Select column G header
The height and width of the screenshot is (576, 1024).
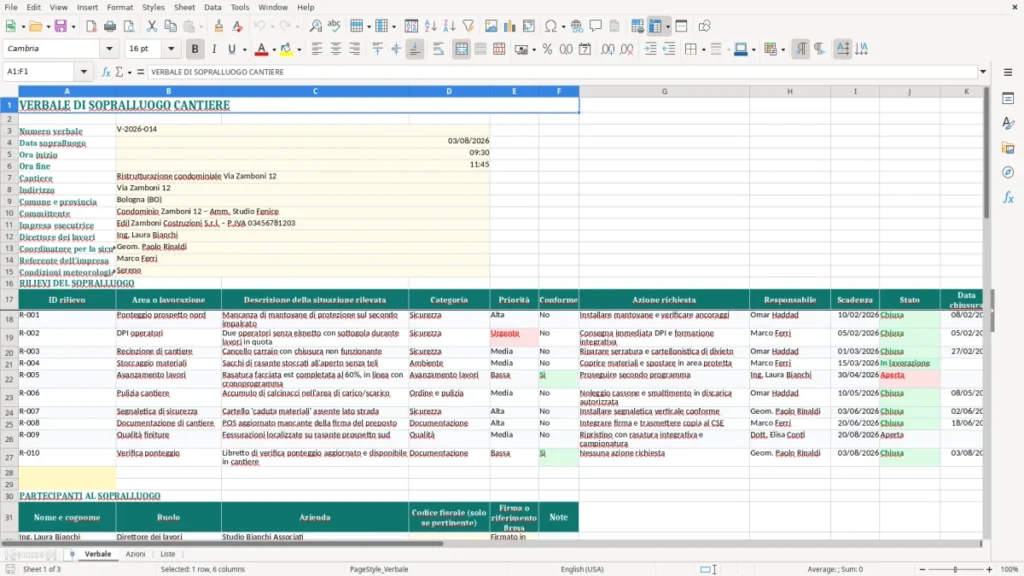click(x=664, y=91)
